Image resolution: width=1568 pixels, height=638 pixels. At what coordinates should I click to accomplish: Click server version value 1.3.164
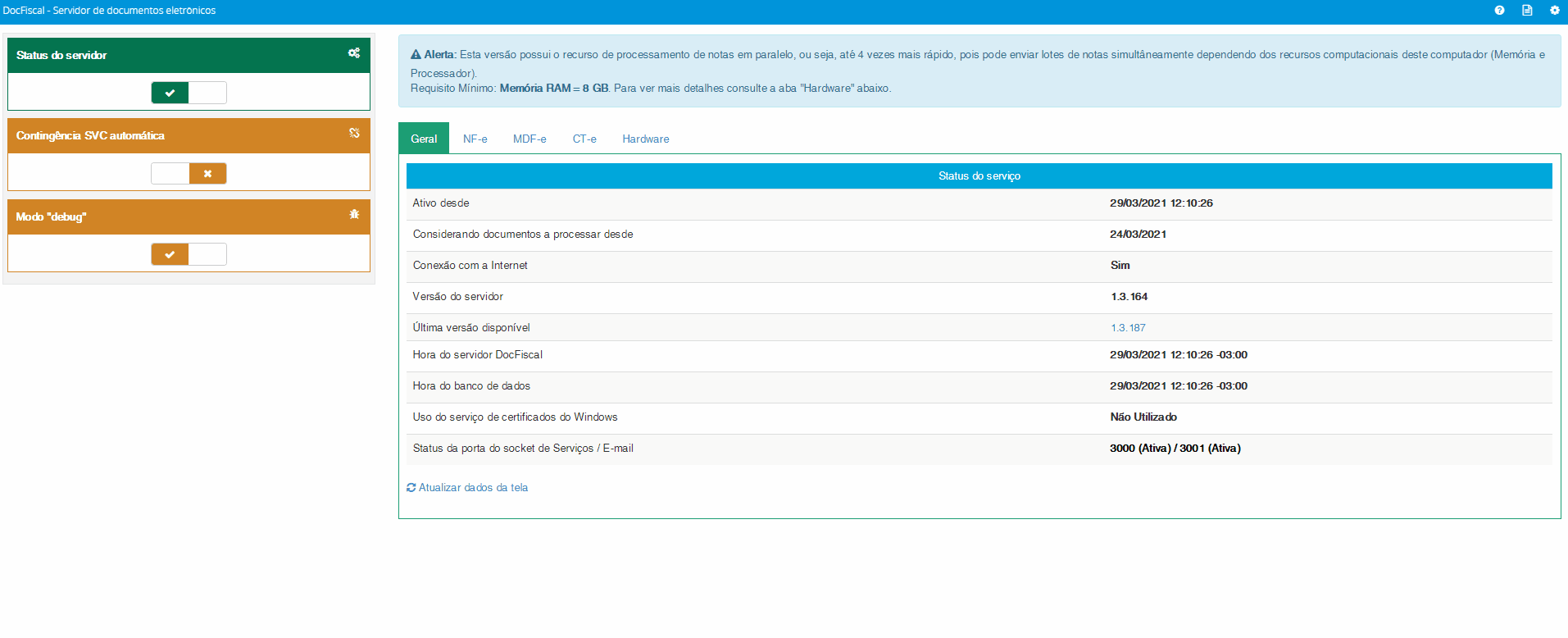coord(1129,297)
